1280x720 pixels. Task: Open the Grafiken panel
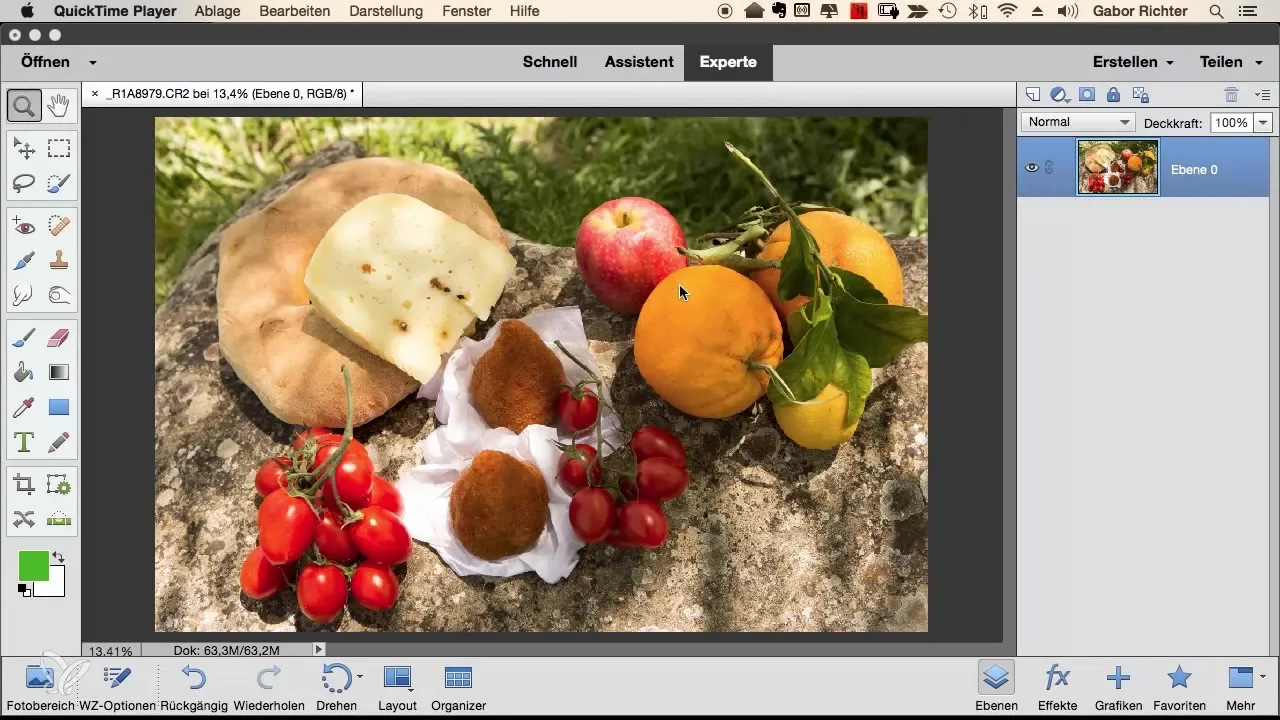coord(1118,686)
